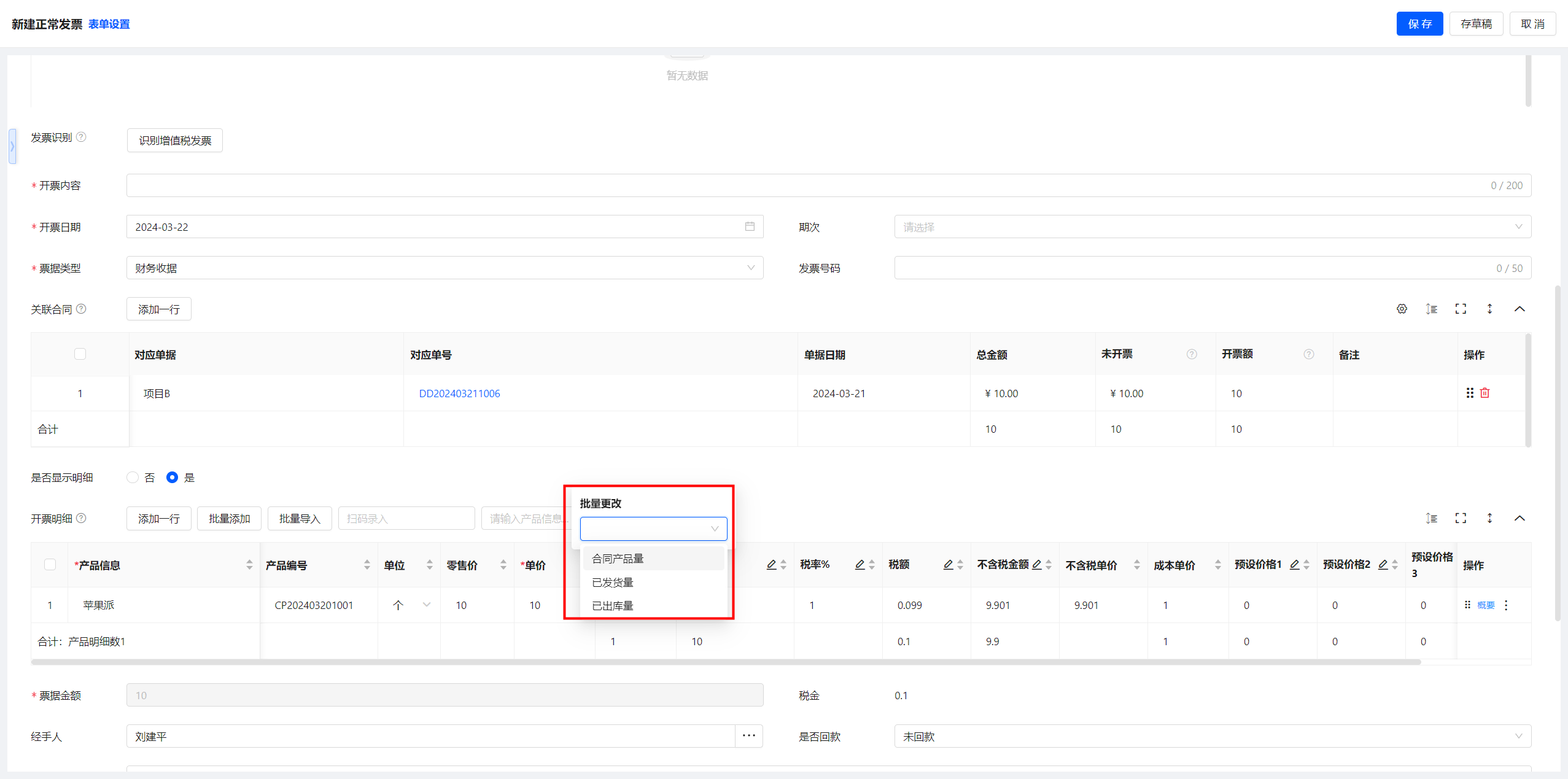1568x779 pixels.
Task: Collapse the 开票明细 section with chevron
Action: (x=1519, y=518)
